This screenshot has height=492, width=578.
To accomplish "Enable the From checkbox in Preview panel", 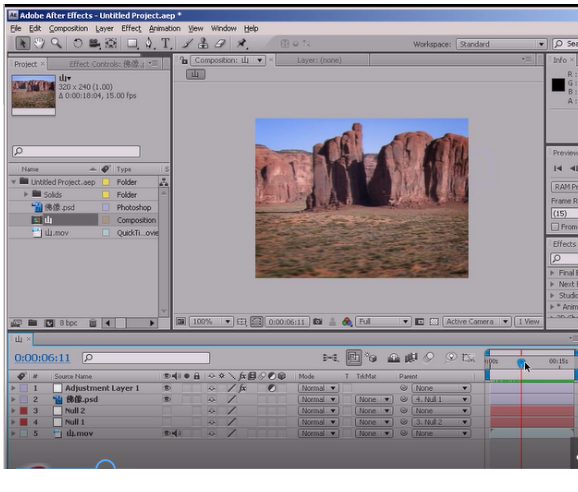I will (555, 227).
